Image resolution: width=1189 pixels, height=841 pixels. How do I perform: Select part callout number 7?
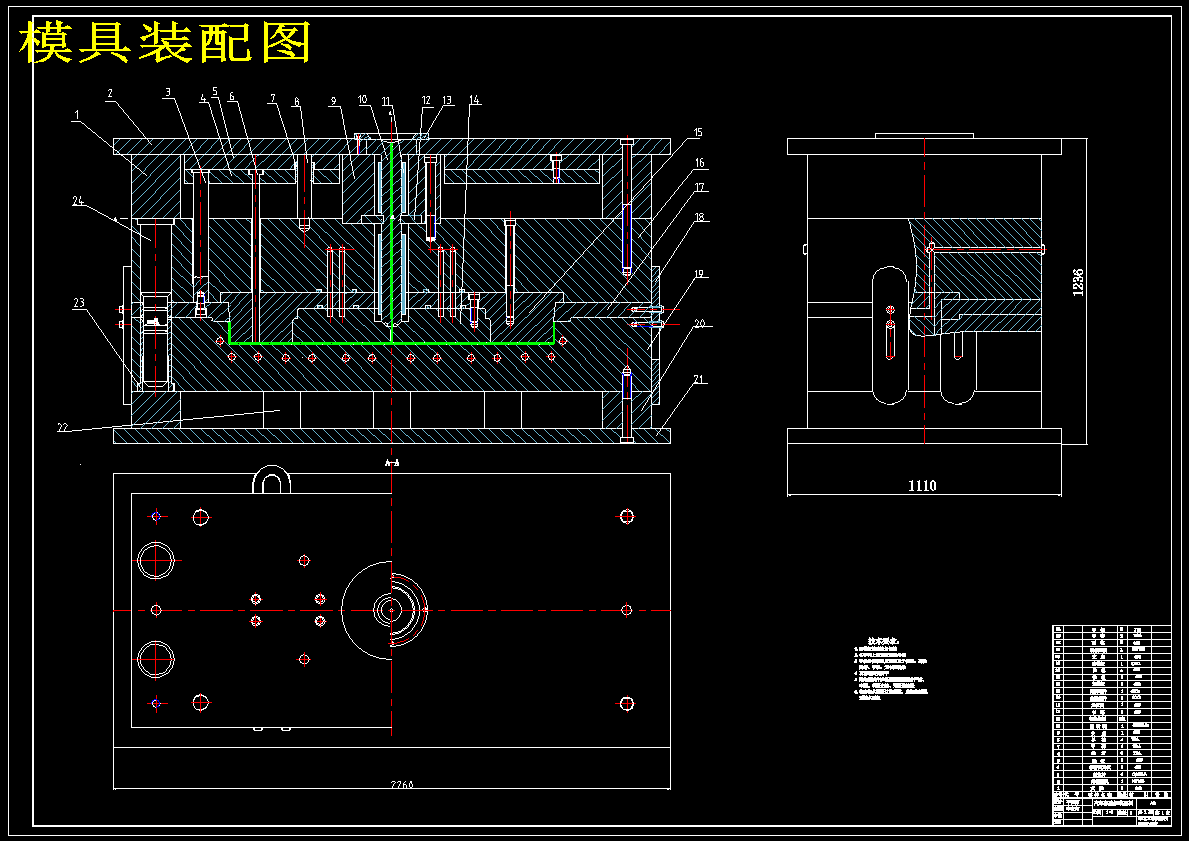271,99
